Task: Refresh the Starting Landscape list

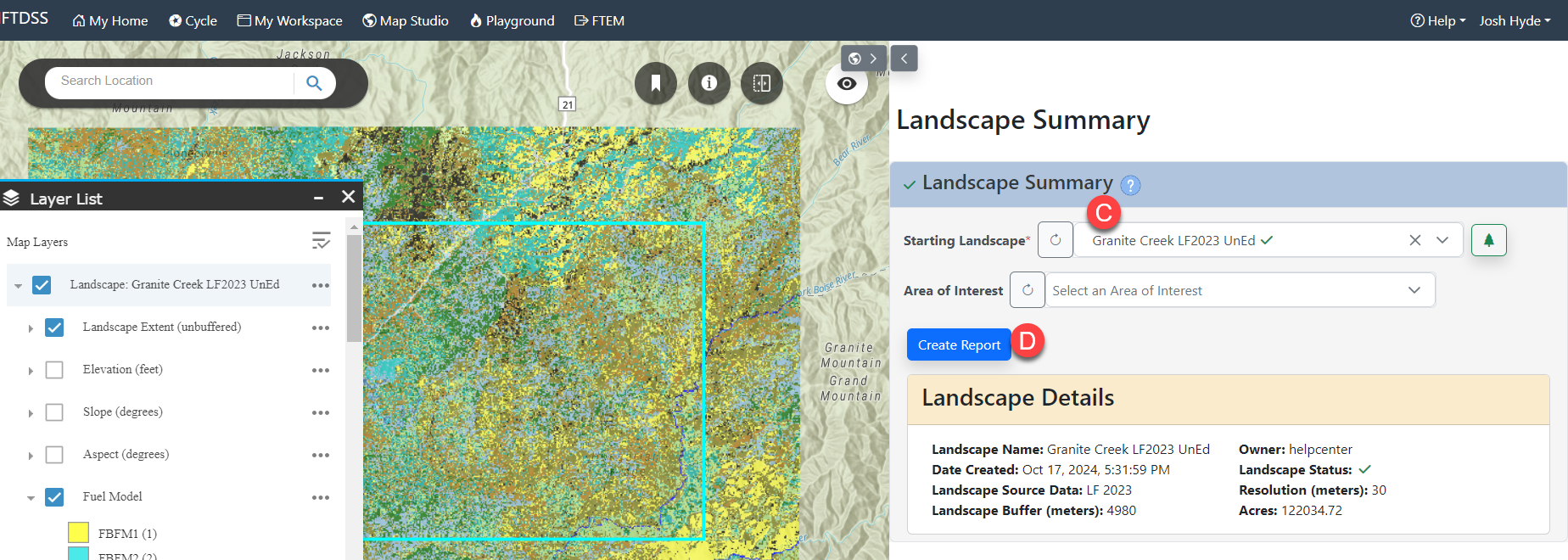Action: (x=1056, y=240)
